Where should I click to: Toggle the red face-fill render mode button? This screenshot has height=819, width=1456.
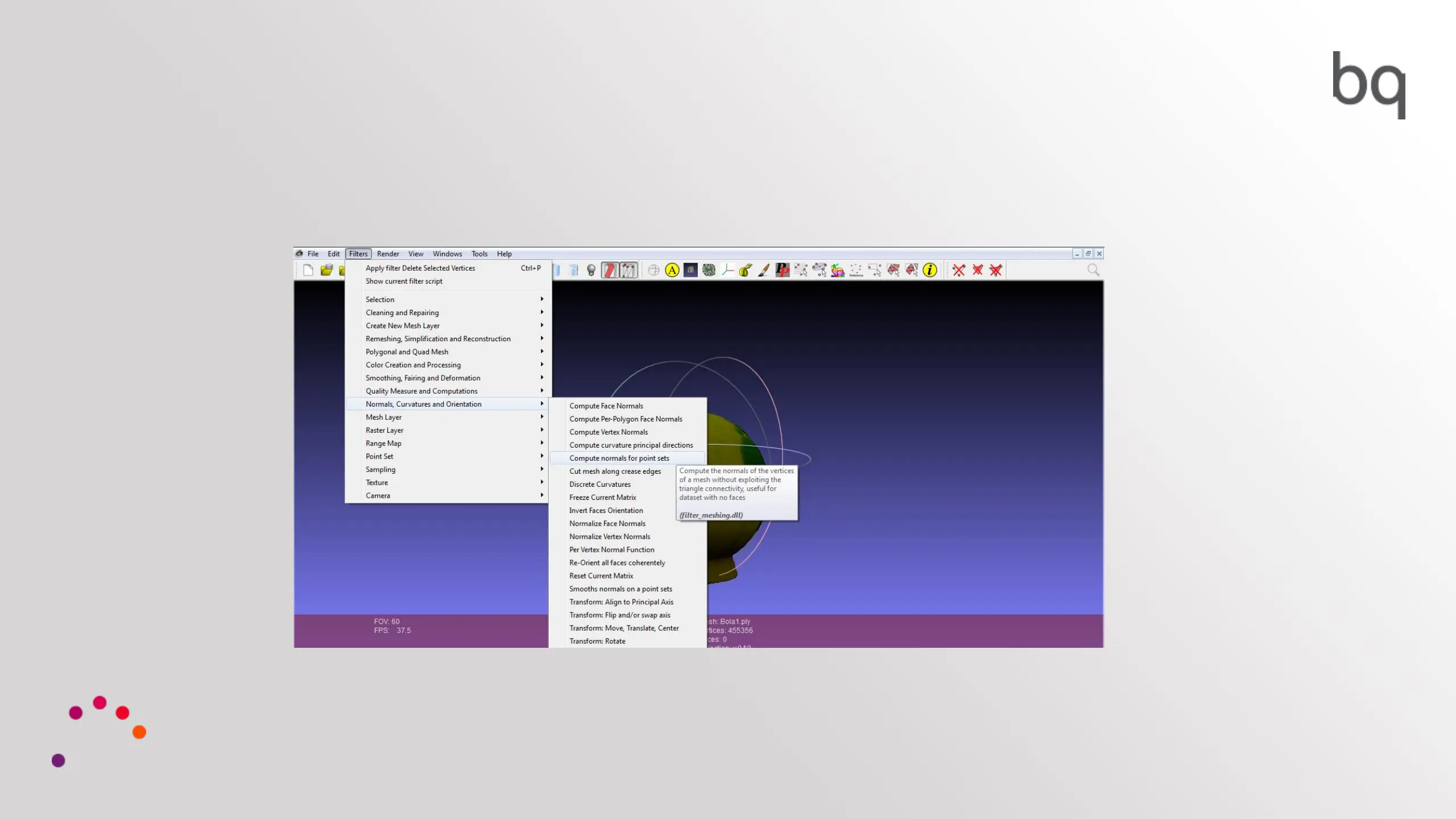(610, 270)
